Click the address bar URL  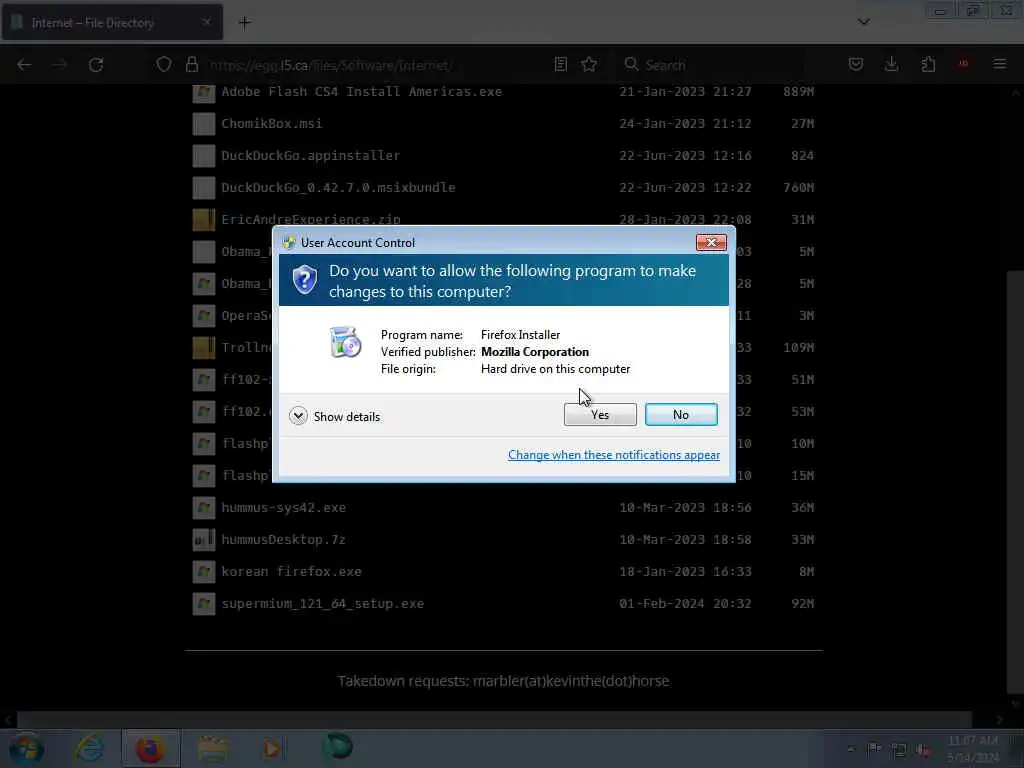click(330, 65)
